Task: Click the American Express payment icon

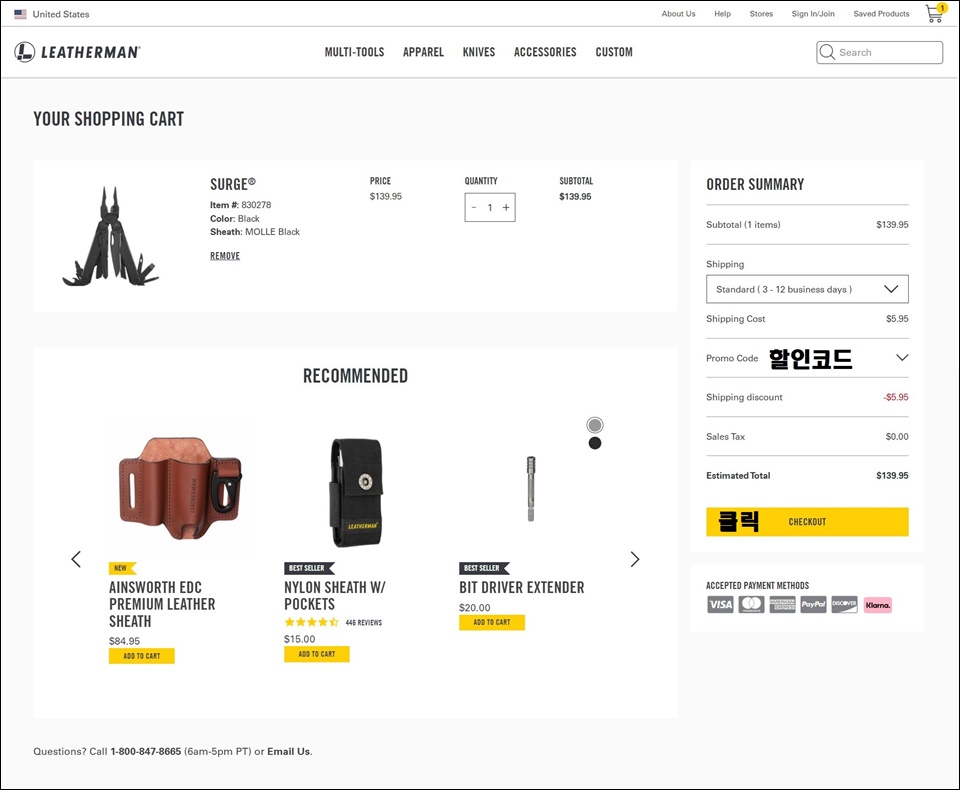Action: (x=782, y=605)
